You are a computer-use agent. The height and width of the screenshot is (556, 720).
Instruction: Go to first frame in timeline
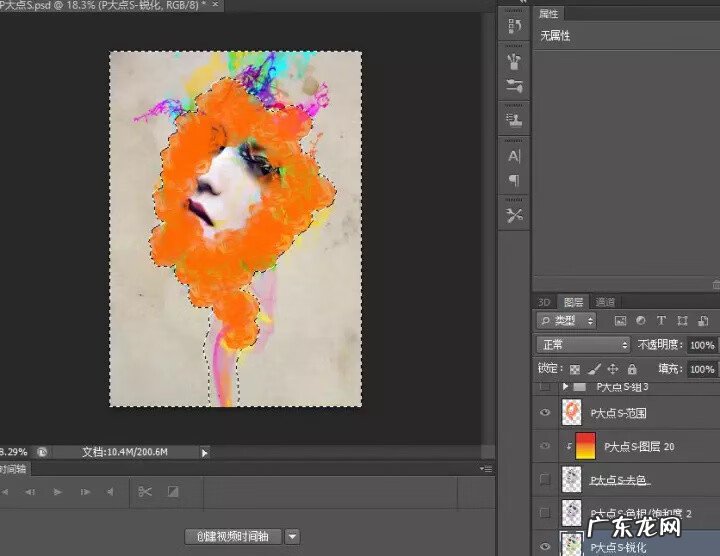(5, 492)
